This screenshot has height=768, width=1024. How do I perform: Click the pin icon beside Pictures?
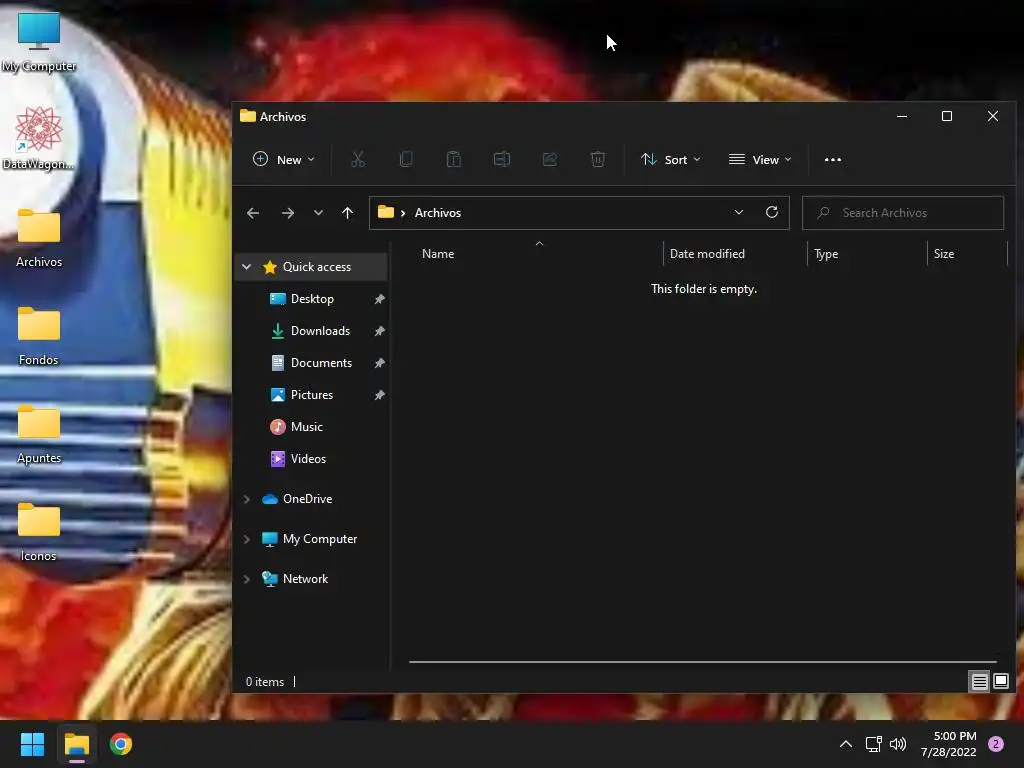[x=379, y=395]
